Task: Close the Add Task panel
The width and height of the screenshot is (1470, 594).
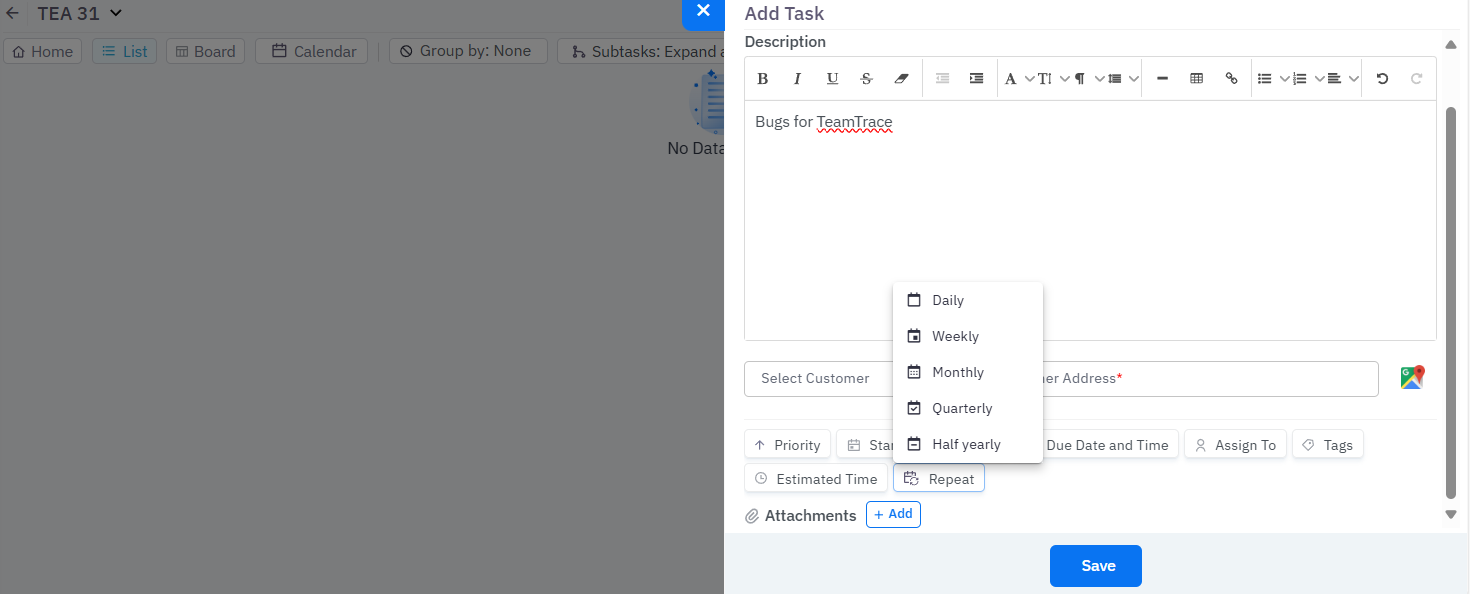Action: tap(703, 11)
